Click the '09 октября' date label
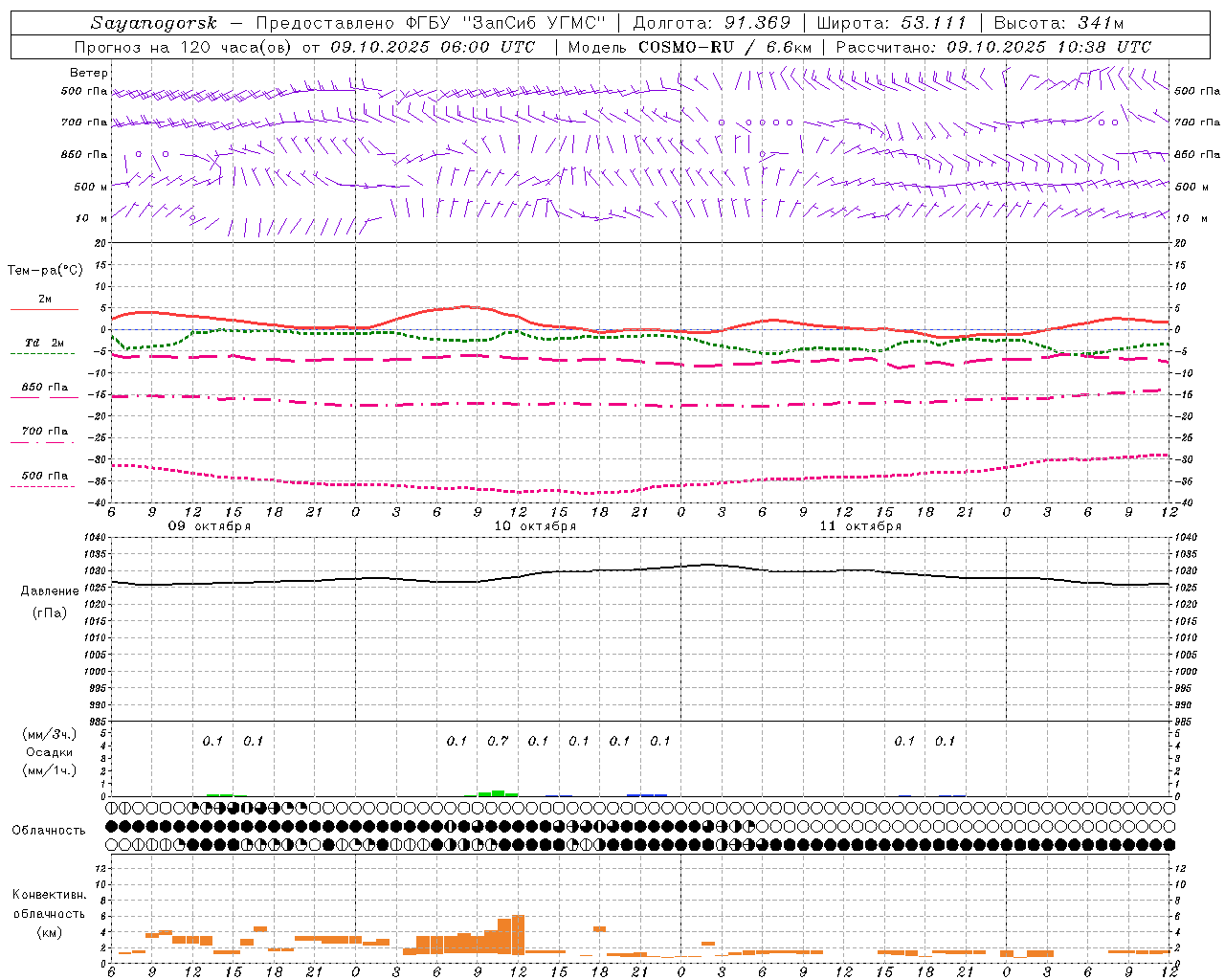 210,526
